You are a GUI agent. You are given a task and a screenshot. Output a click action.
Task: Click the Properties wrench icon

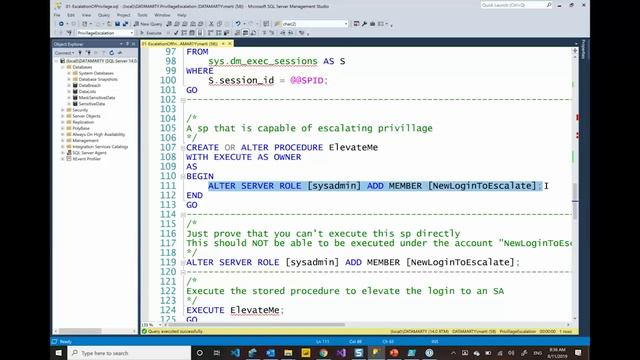pos(364,24)
